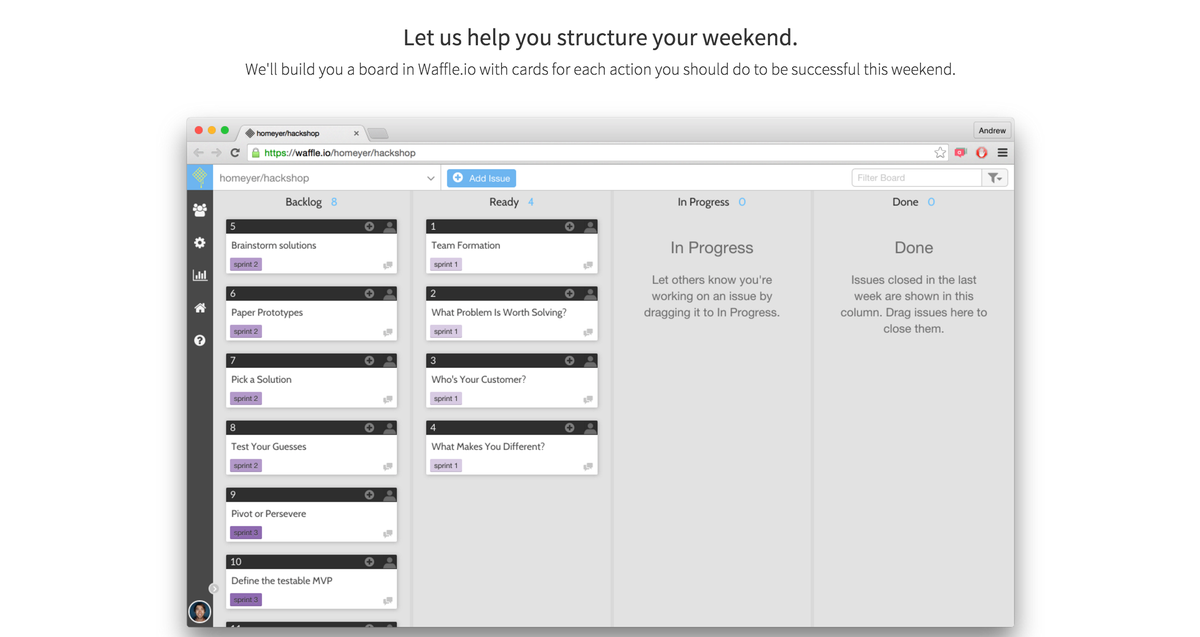1200x637 pixels.
Task: Open comments on Who's Your Customer card
Action: coord(588,399)
